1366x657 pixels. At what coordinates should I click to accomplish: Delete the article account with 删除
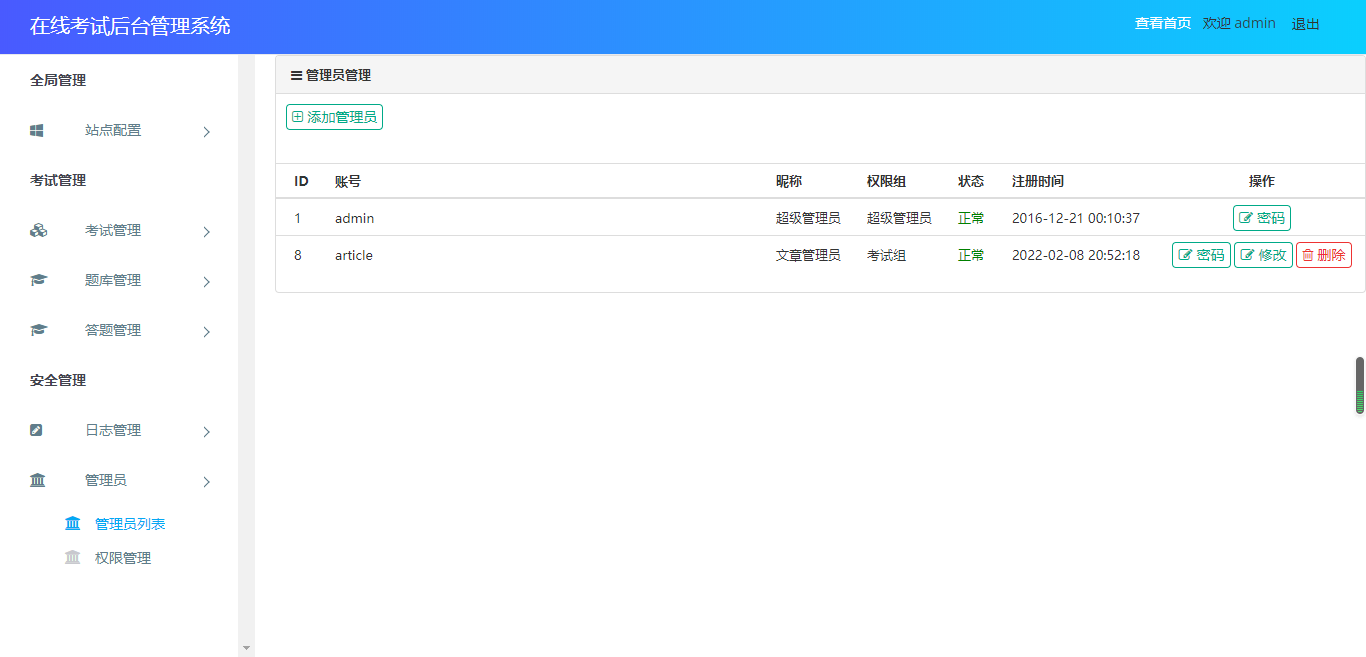(x=1323, y=255)
